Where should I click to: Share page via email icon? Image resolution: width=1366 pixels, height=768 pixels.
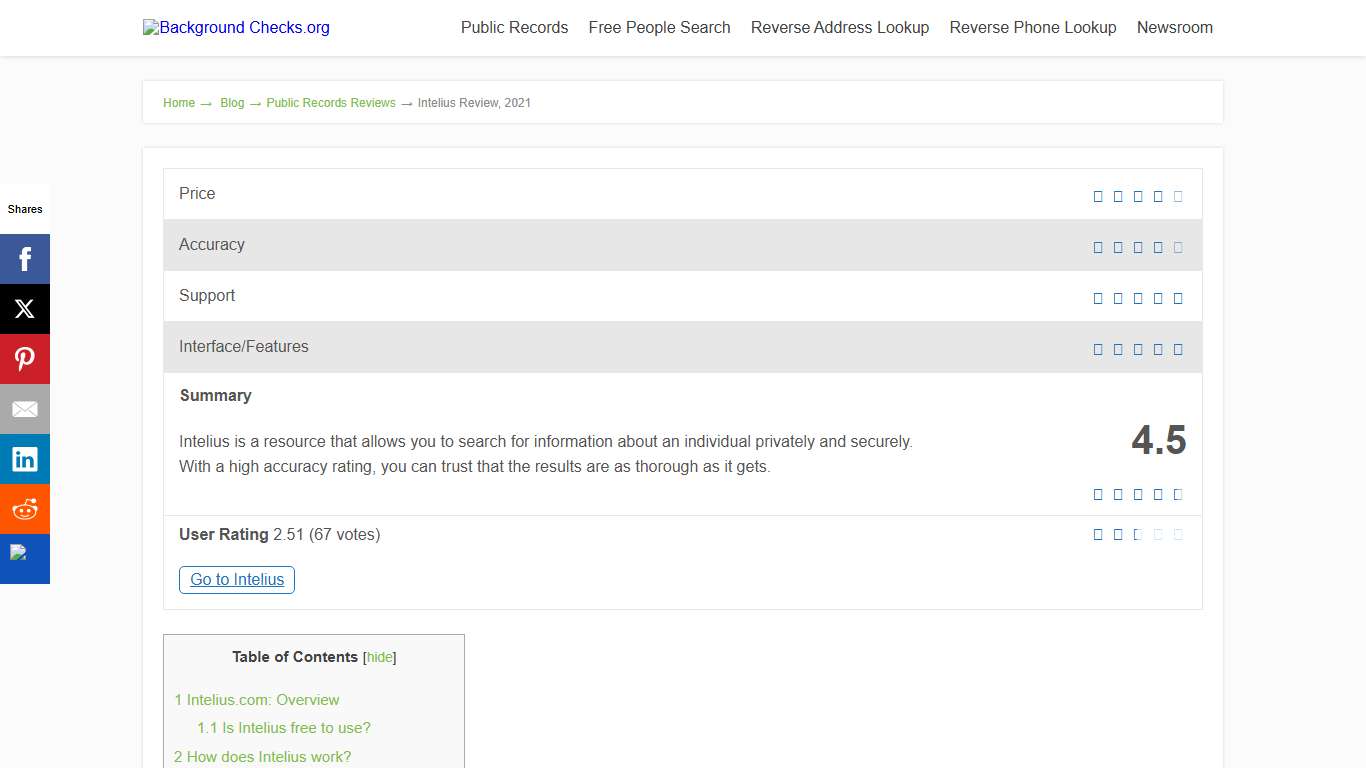pyautogui.click(x=25, y=409)
